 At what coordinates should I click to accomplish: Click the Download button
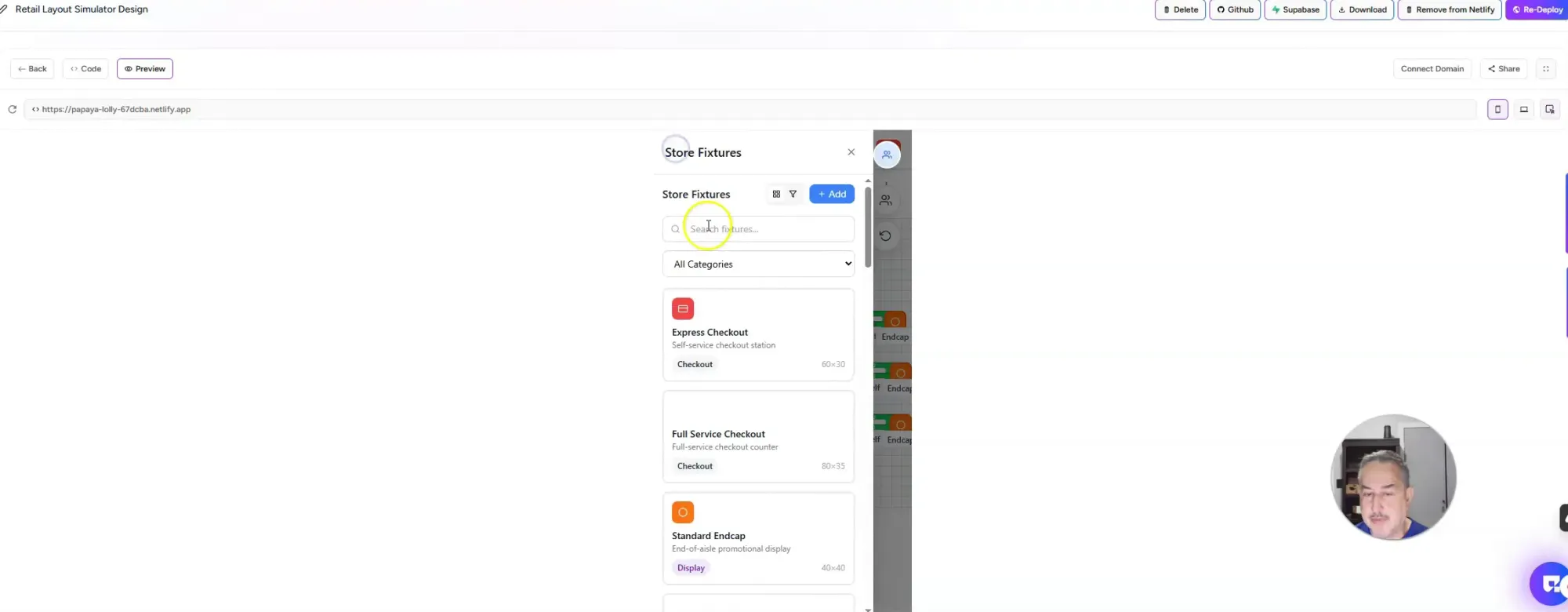[x=1362, y=9]
